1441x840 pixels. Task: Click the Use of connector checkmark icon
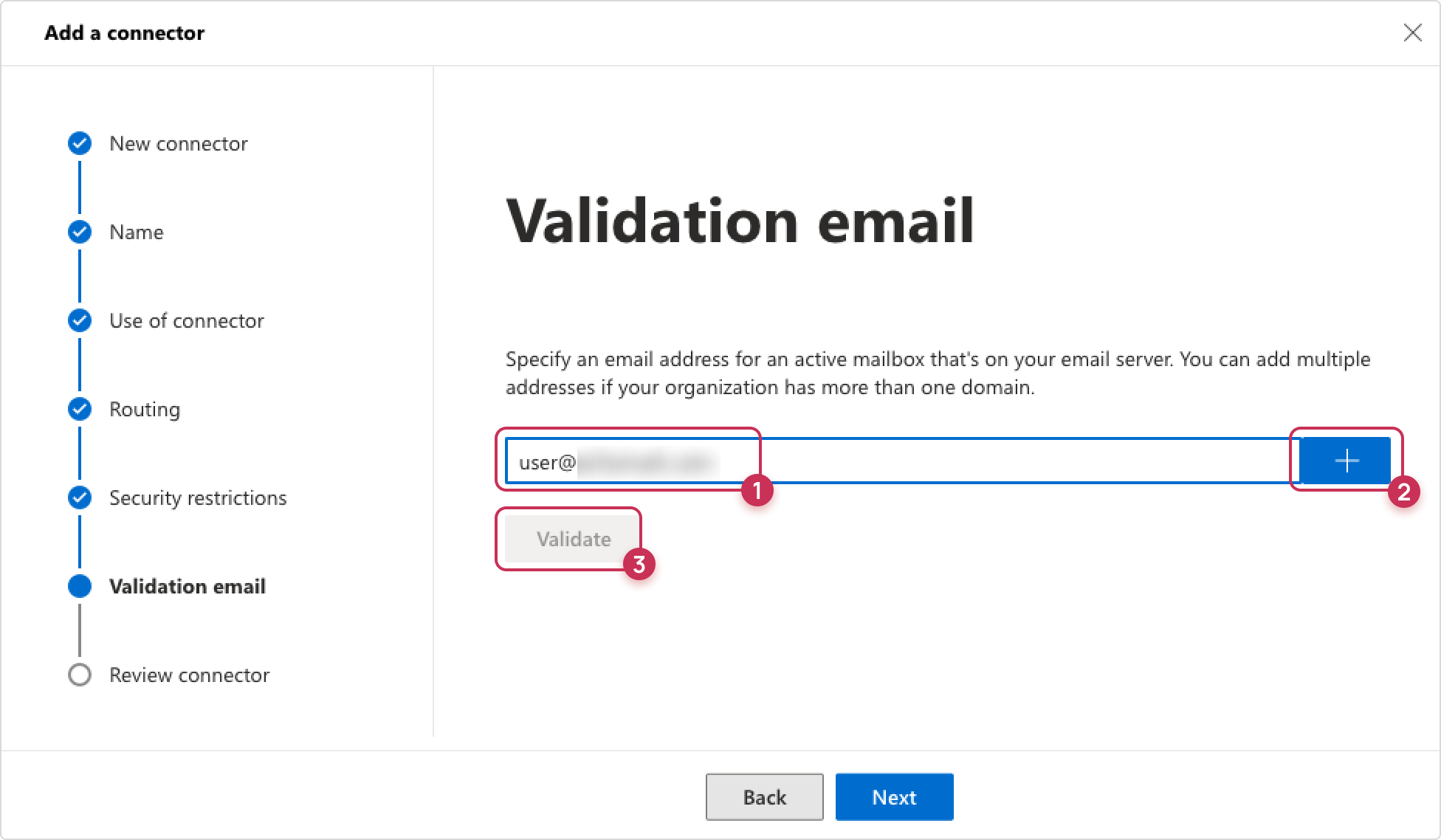(x=80, y=320)
